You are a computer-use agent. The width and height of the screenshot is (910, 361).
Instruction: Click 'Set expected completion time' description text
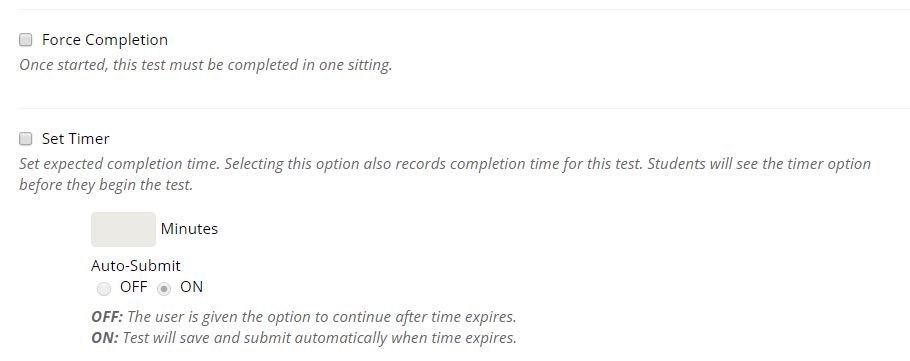(x=120, y=164)
